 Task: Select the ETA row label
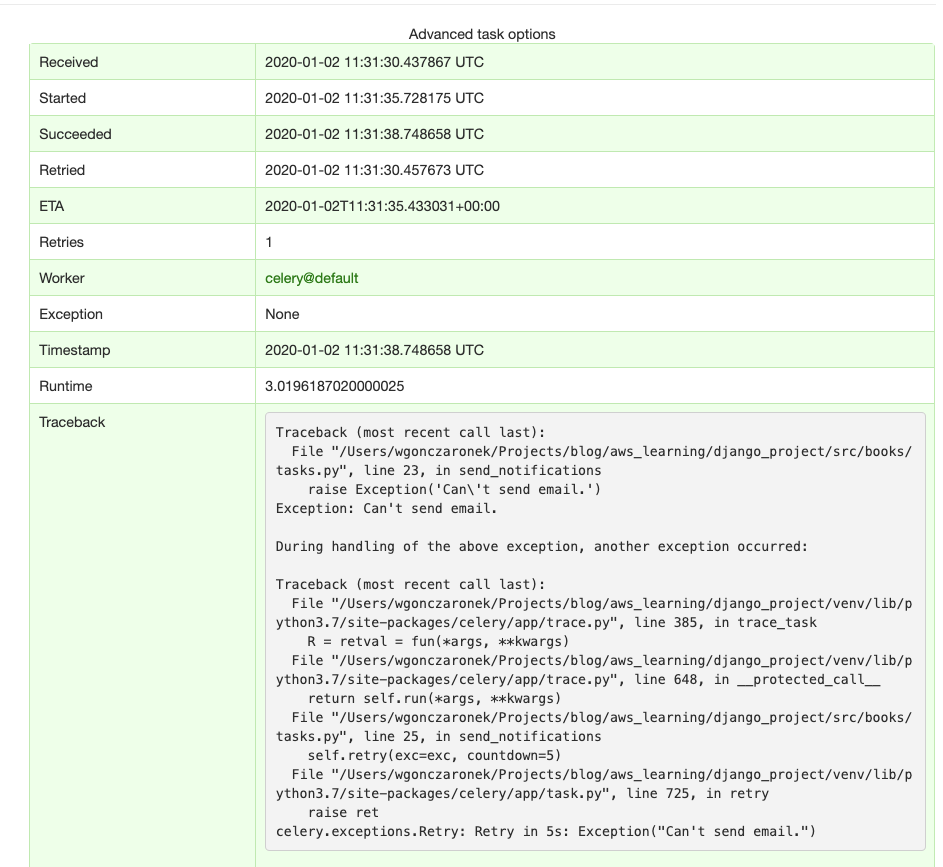52,206
